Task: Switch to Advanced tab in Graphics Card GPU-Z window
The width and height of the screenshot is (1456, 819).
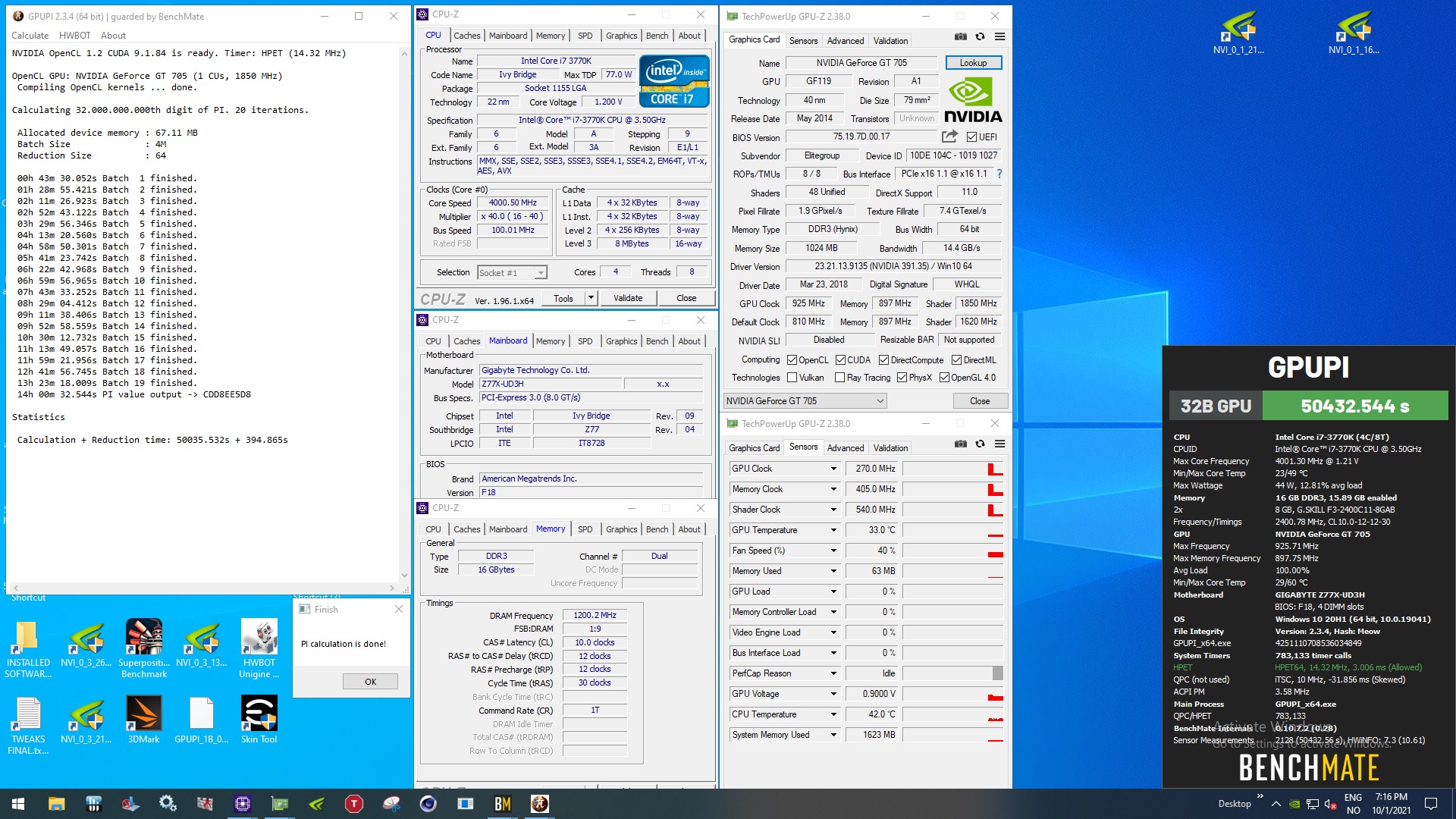Action: [845, 41]
